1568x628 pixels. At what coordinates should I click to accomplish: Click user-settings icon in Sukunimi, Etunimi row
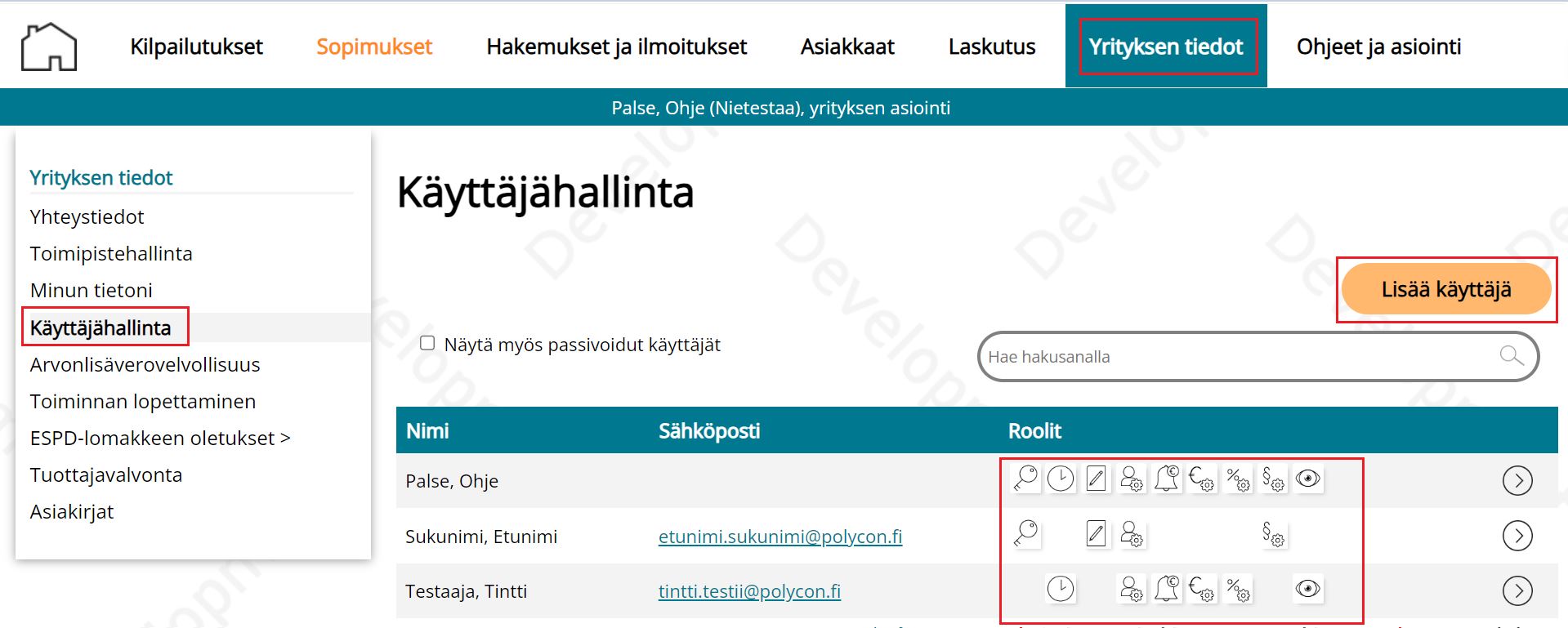point(1132,534)
